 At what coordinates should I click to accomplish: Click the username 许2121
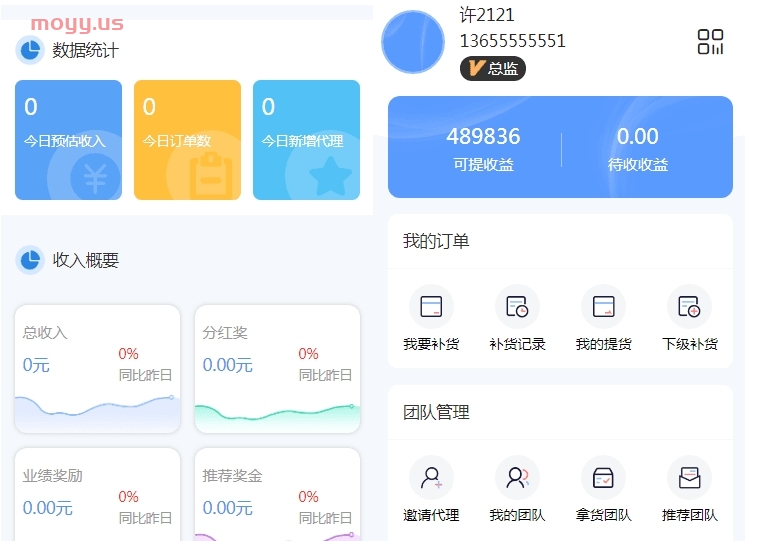pos(487,15)
